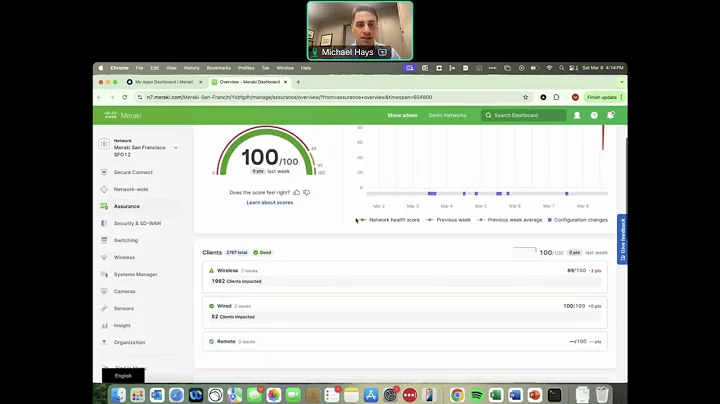Go back with Chrome's back arrow
The image size is (720, 404).
100,97
